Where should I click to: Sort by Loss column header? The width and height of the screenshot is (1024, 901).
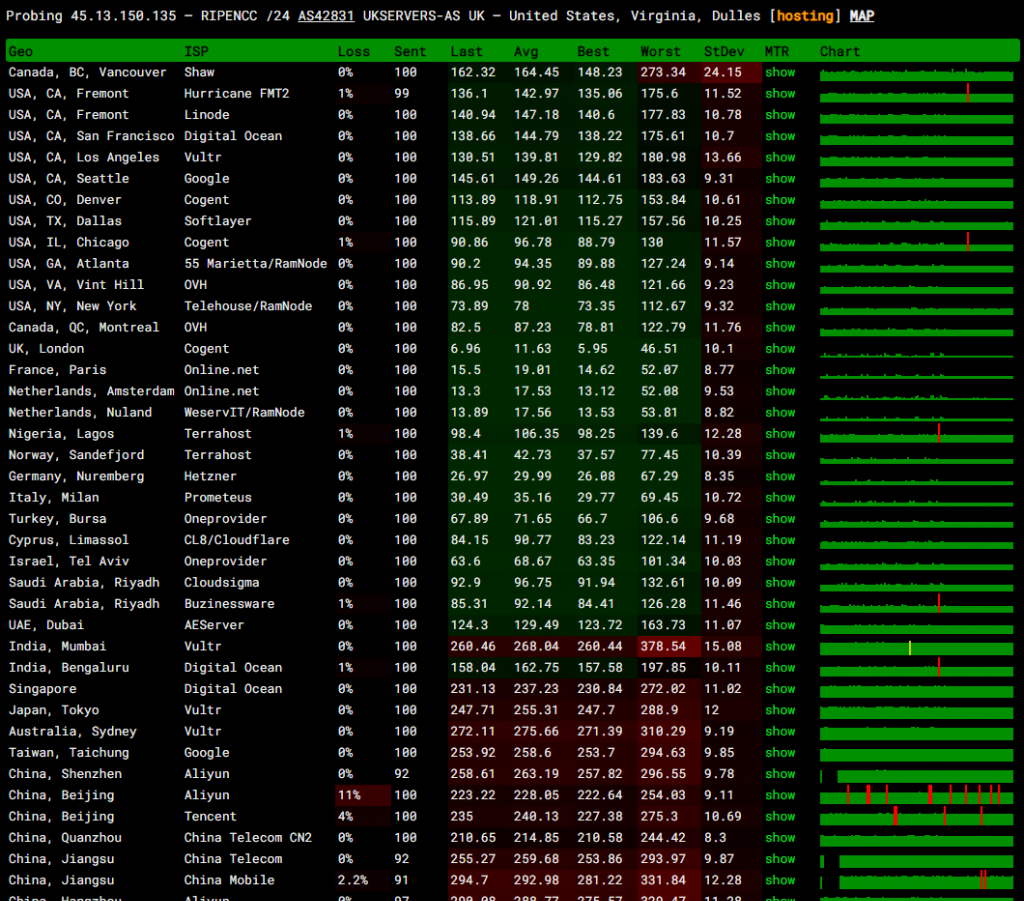(353, 52)
